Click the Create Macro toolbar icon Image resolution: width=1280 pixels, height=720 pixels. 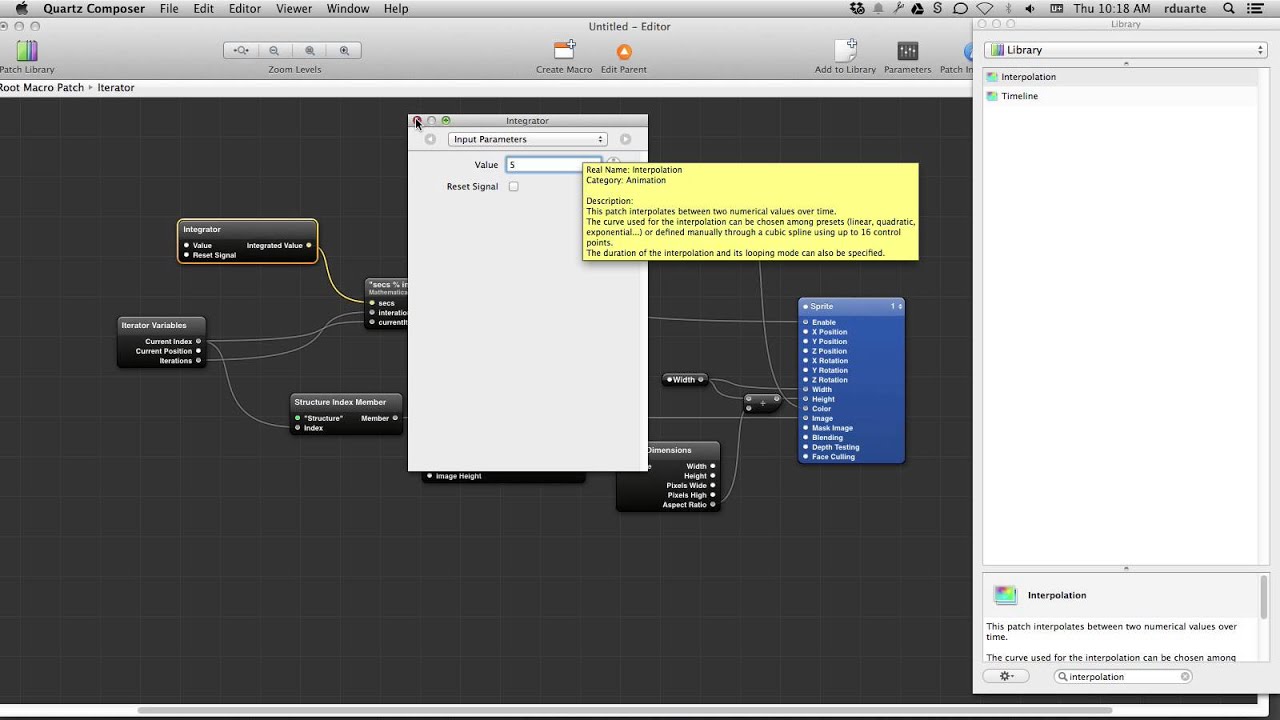point(565,50)
